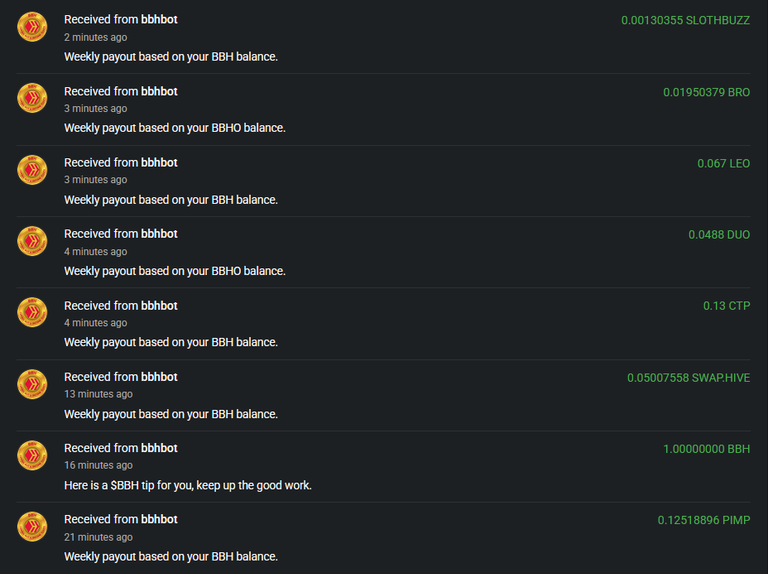This screenshot has width=768, height=574.
Task: Click the 0.0488 DUO amount
Action: tap(719, 235)
